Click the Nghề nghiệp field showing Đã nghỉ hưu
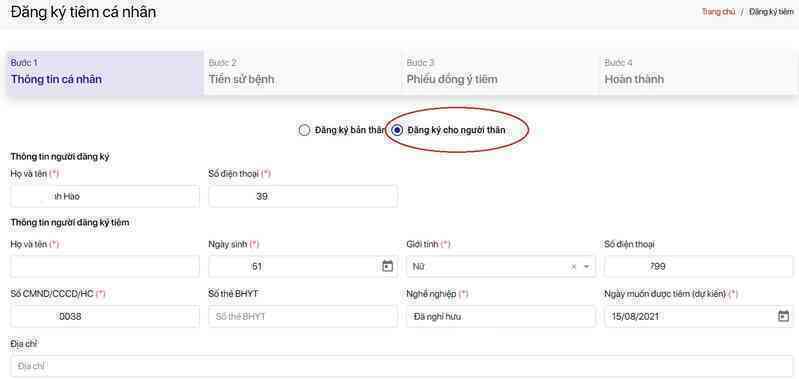Viewport: 799px width, 379px height. [501, 316]
